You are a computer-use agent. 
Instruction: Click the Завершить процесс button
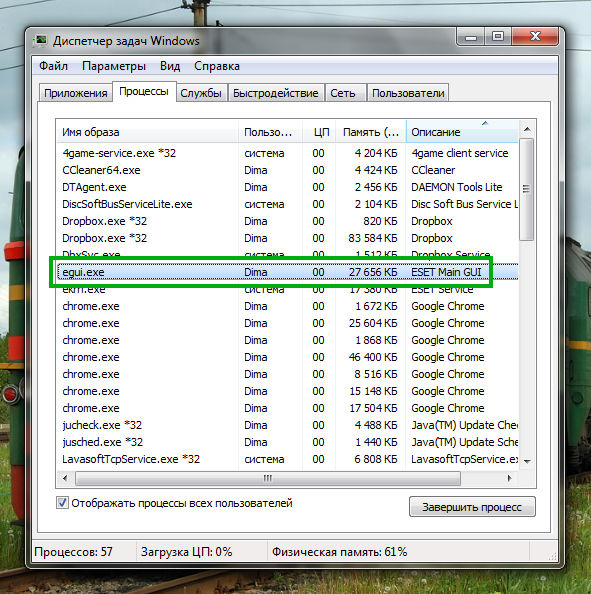click(472, 507)
